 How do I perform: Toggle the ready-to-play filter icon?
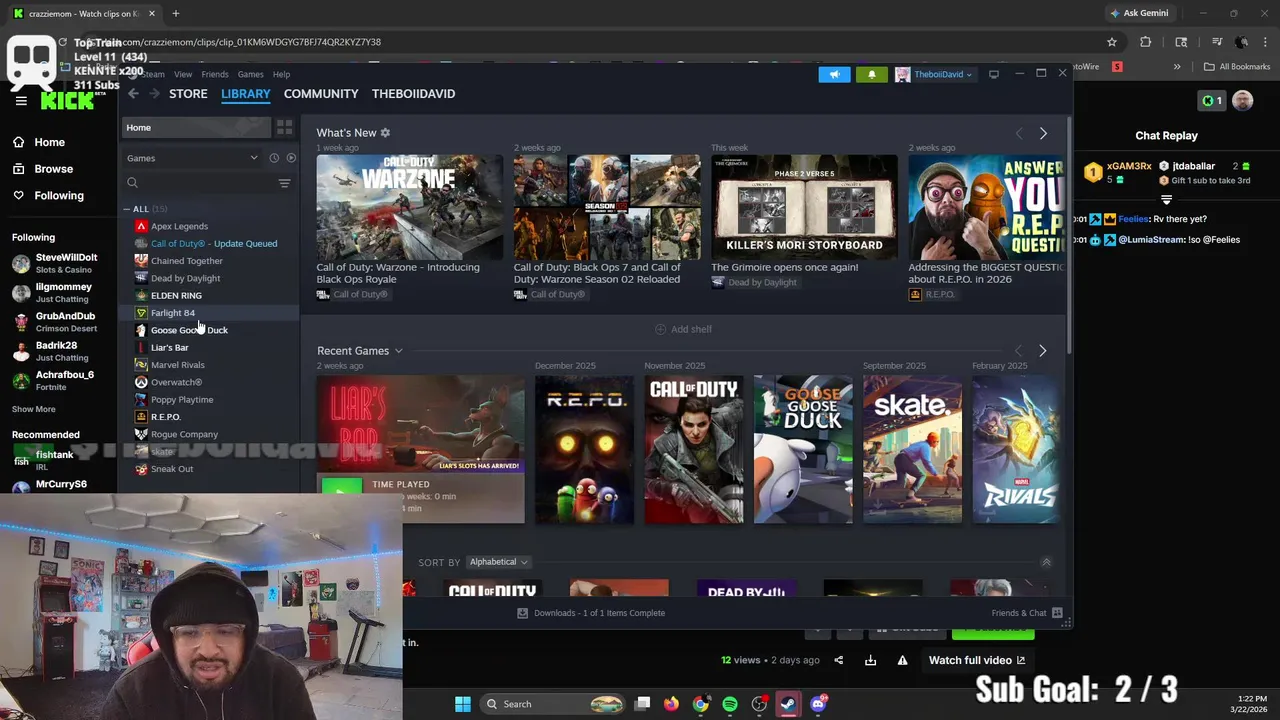pos(291,158)
